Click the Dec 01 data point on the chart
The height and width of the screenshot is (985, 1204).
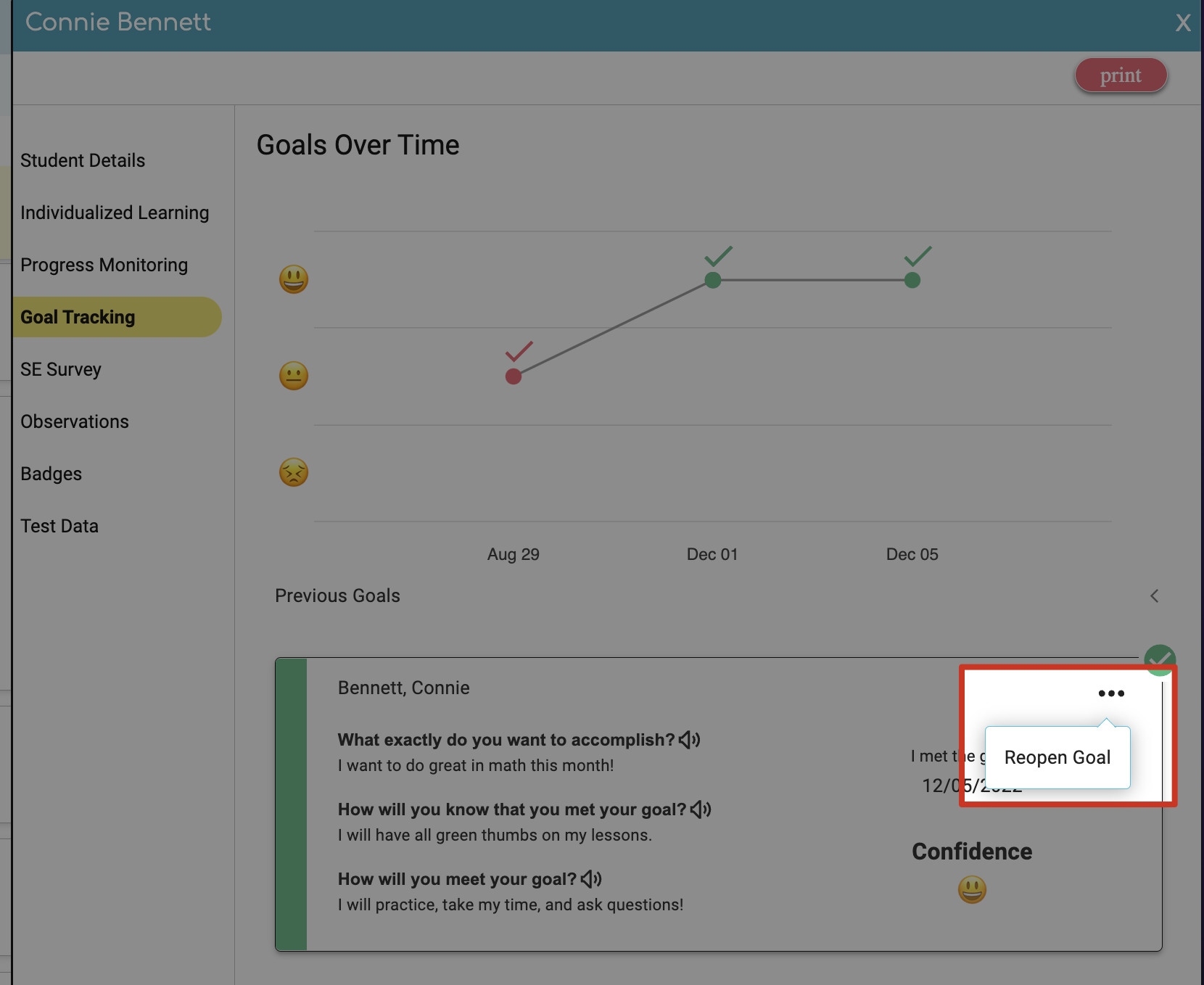click(x=712, y=279)
